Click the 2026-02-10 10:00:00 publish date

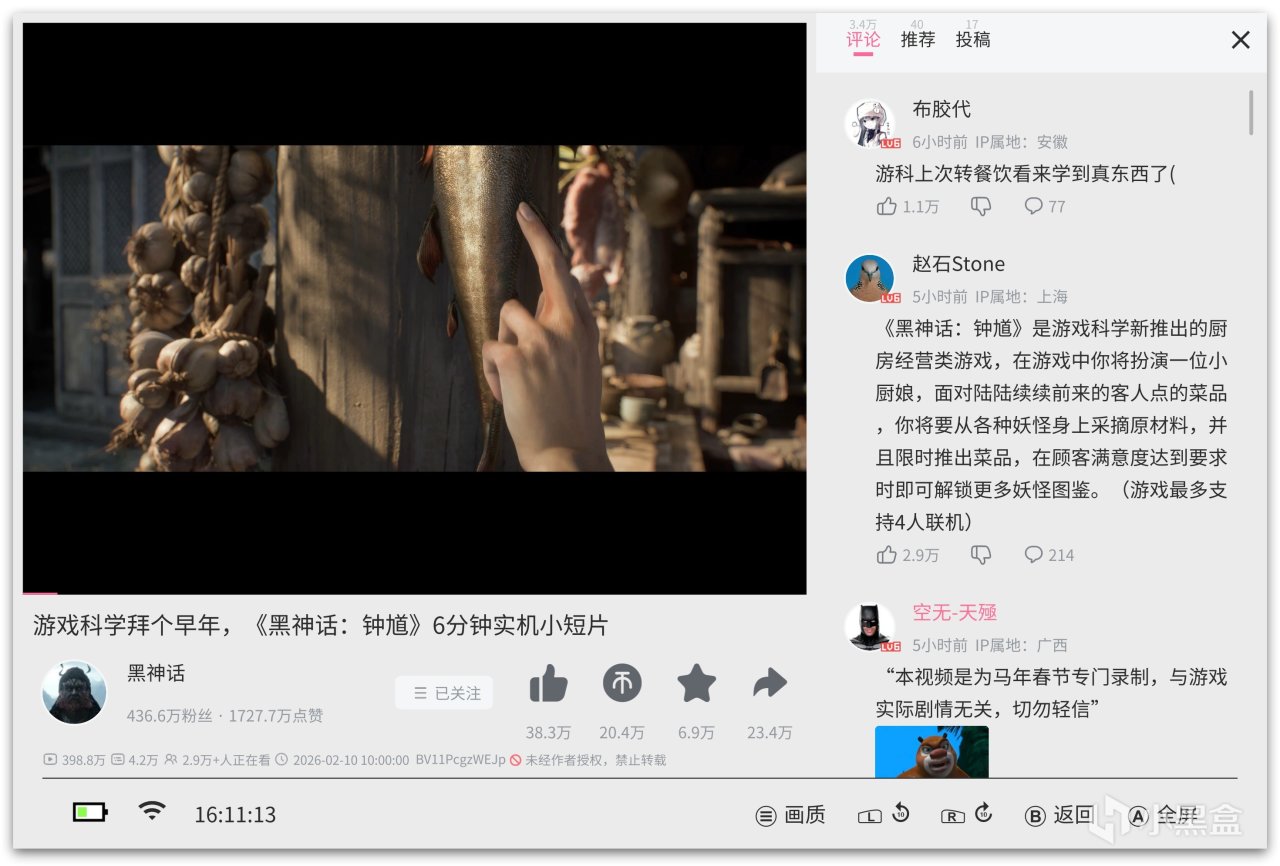[350, 760]
